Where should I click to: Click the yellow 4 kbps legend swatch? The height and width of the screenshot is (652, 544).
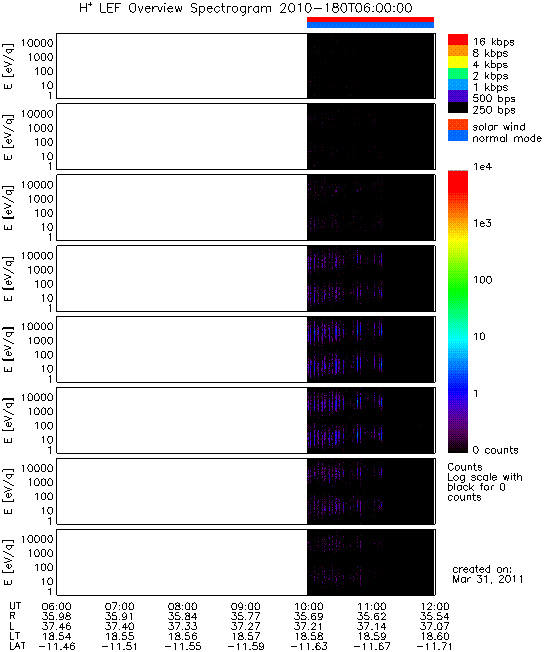(458, 62)
